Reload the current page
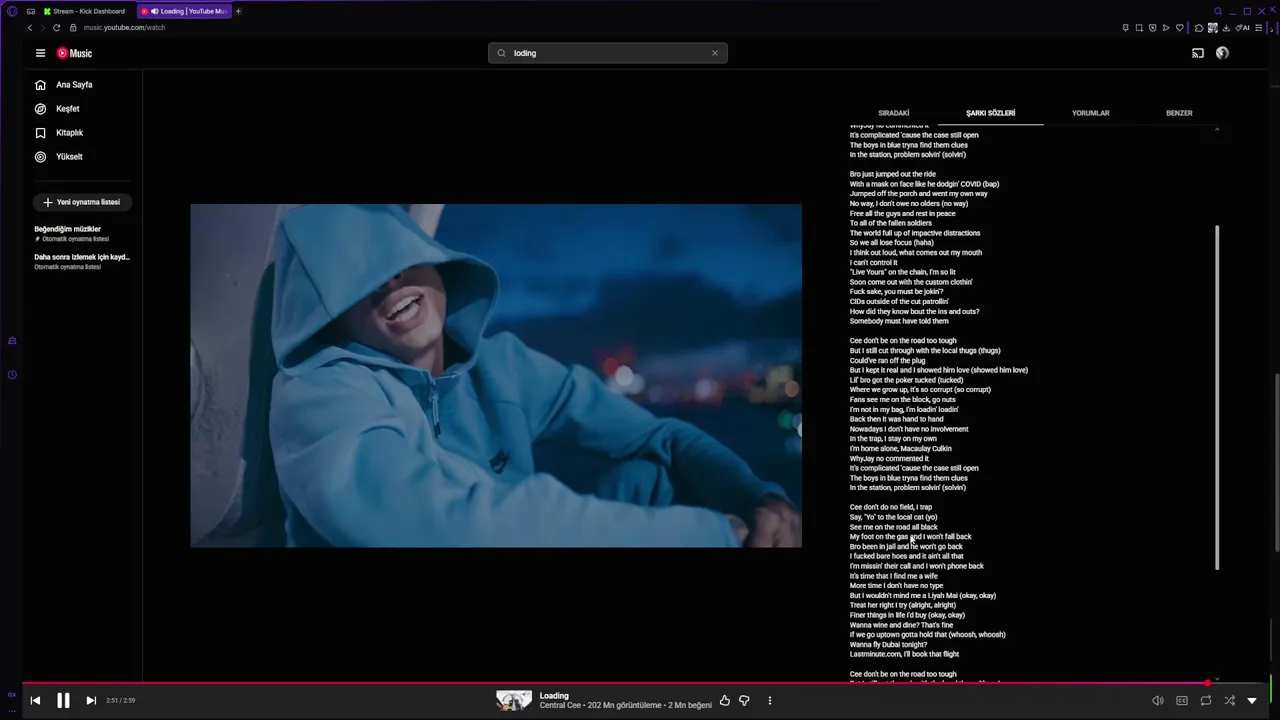 pyautogui.click(x=56, y=27)
